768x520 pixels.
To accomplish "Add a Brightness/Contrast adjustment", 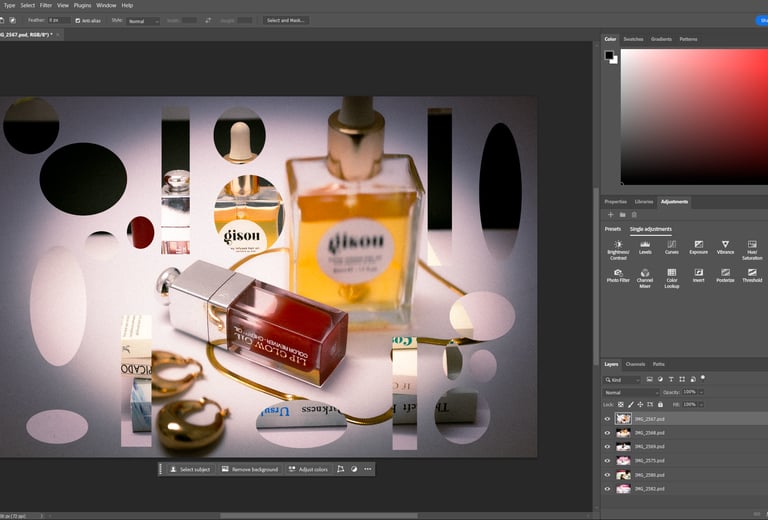I will (x=618, y=245).
